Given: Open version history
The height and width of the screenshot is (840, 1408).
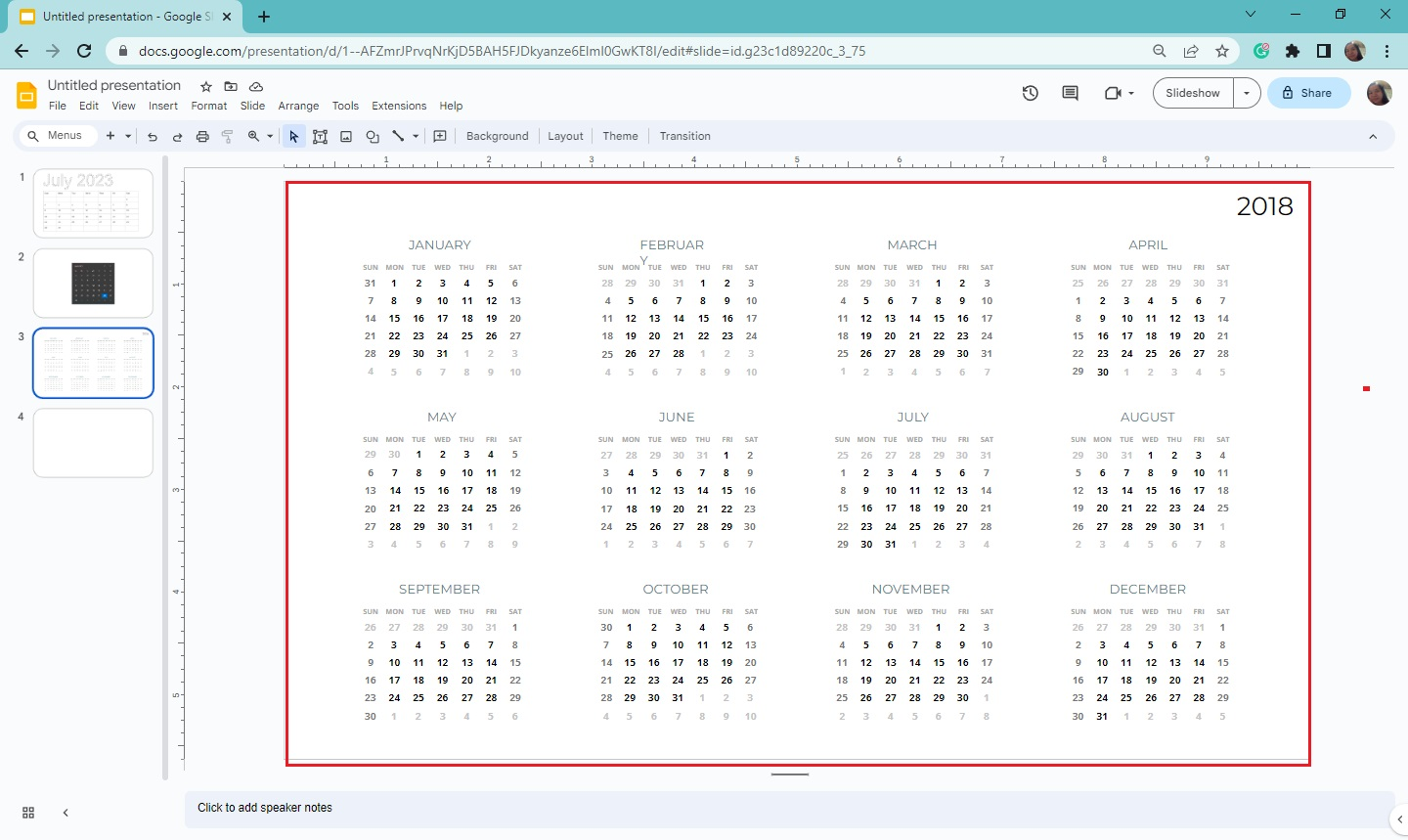Looking at the screenshot, I should coord(1030,93).
